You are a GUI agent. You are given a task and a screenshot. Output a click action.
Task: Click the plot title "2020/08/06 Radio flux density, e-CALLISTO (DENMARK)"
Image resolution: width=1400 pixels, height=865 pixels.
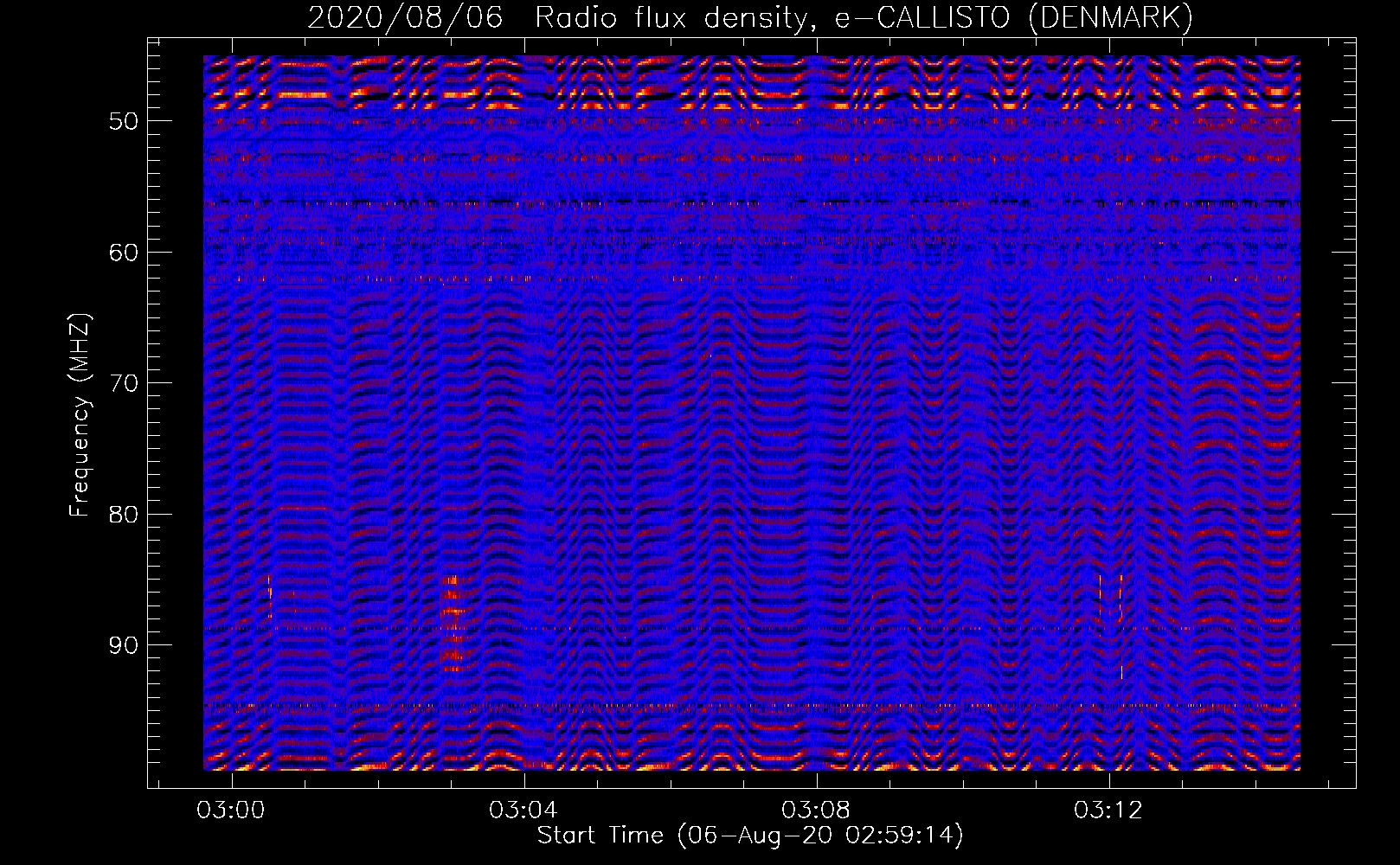(750, 18)
